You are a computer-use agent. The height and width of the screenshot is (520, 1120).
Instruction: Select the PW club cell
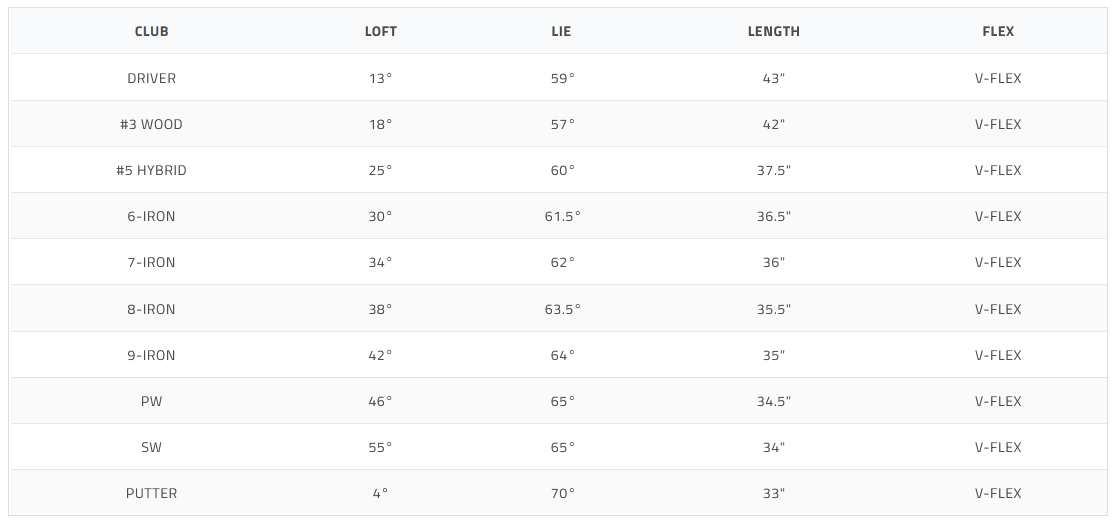pyautogui.click(x=151, y=401)
